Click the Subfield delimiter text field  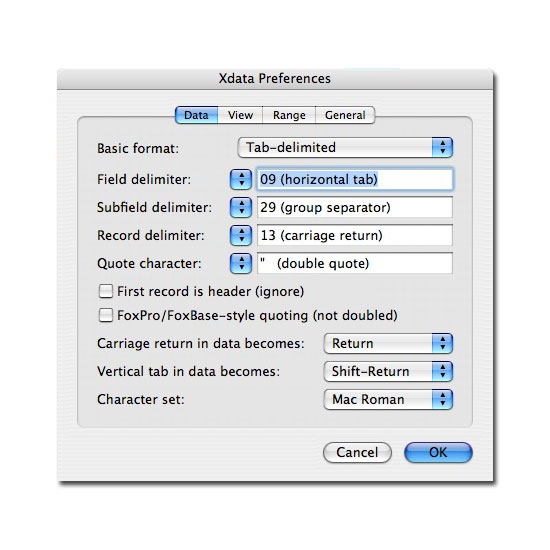355,207
